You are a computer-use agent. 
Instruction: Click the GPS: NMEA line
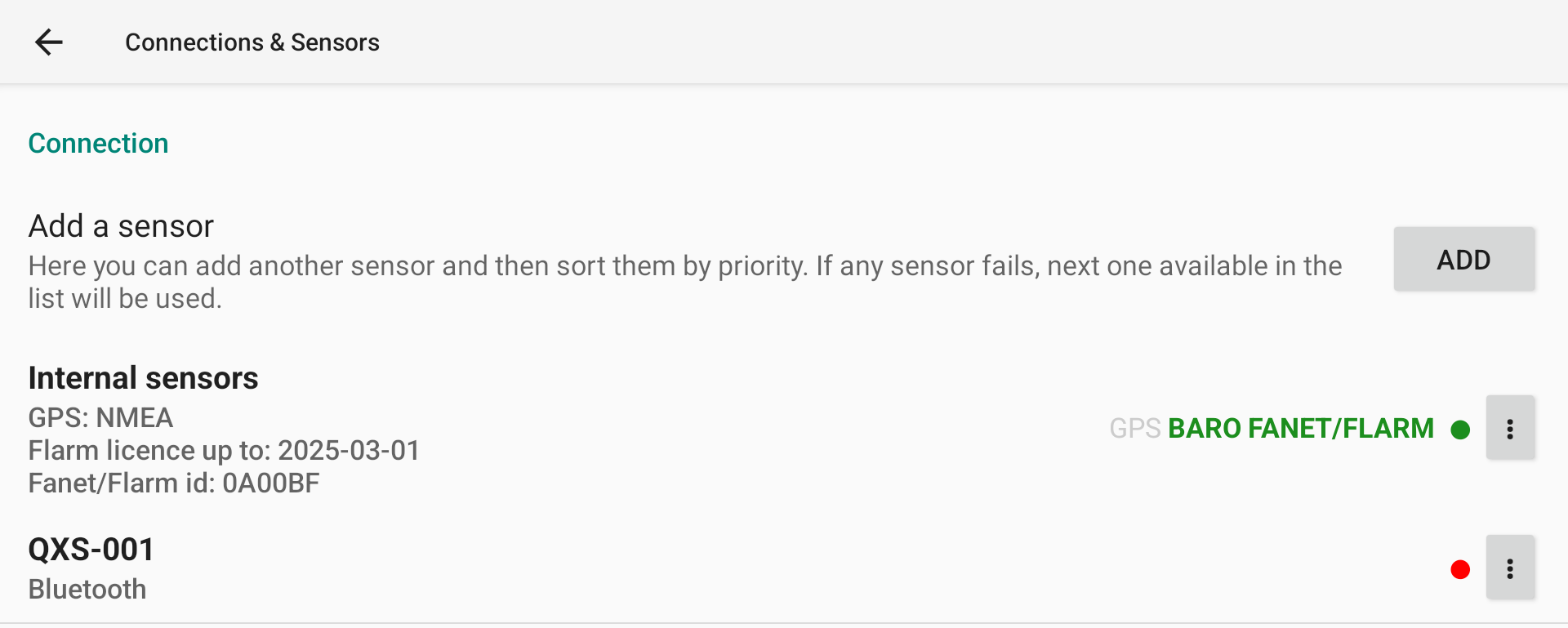100,418
